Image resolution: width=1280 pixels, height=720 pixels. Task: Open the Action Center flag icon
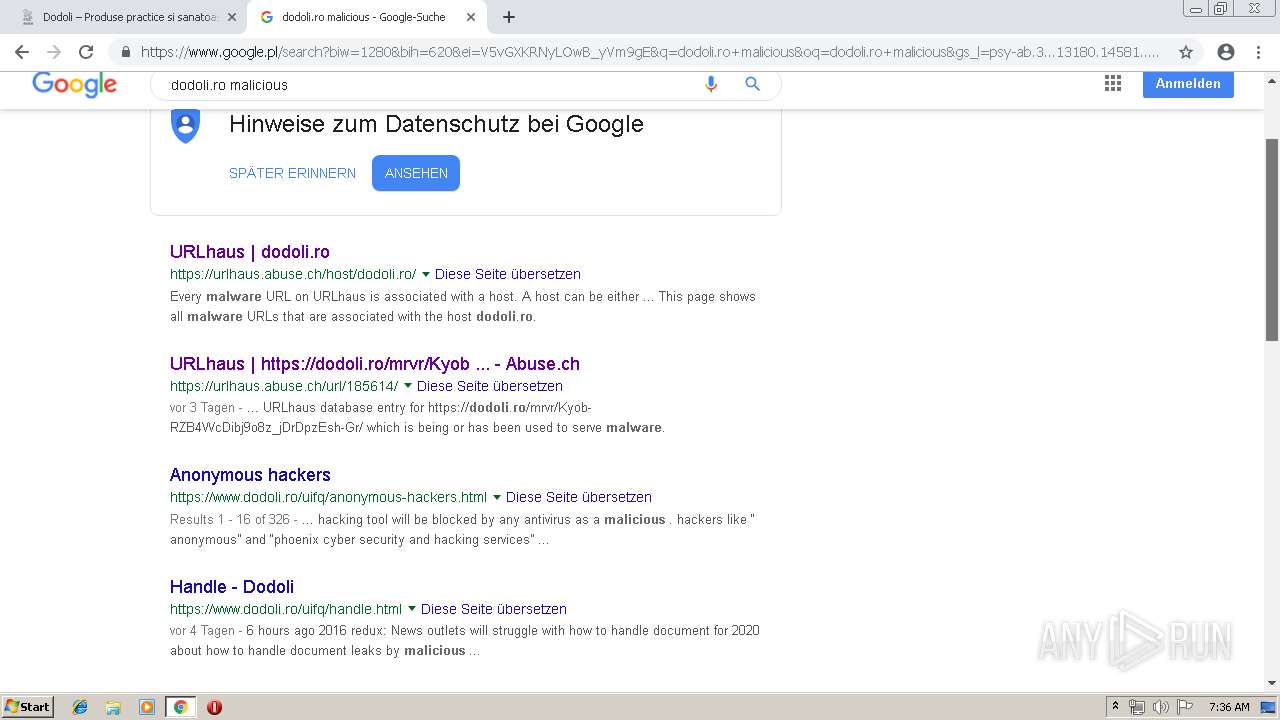point(1185,707)
